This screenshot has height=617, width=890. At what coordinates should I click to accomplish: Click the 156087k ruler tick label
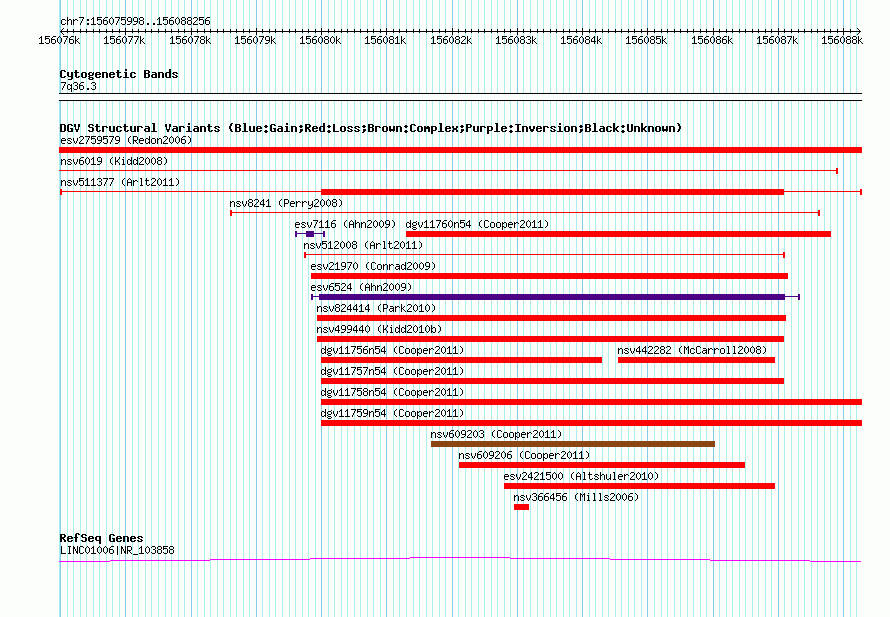777,40
